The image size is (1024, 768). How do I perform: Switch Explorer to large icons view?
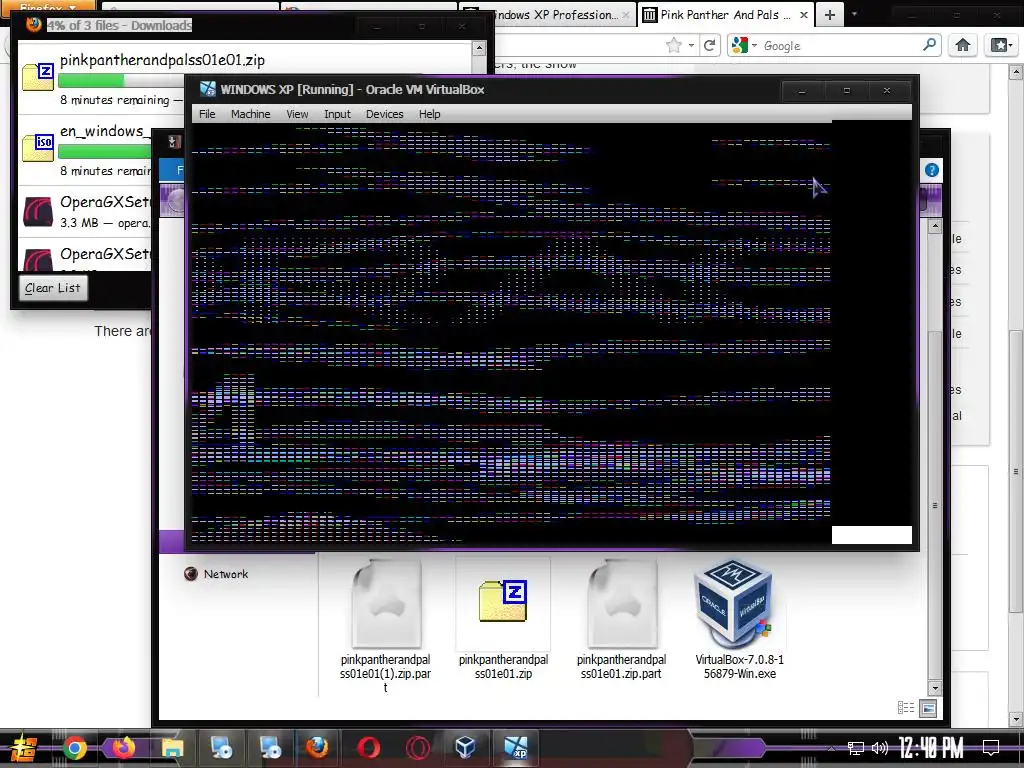928,708
